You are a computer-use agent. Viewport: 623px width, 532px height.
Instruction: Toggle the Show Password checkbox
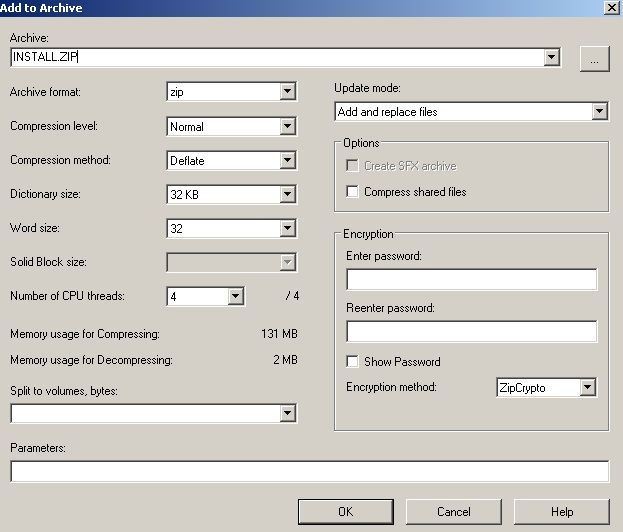pos(353,362)
